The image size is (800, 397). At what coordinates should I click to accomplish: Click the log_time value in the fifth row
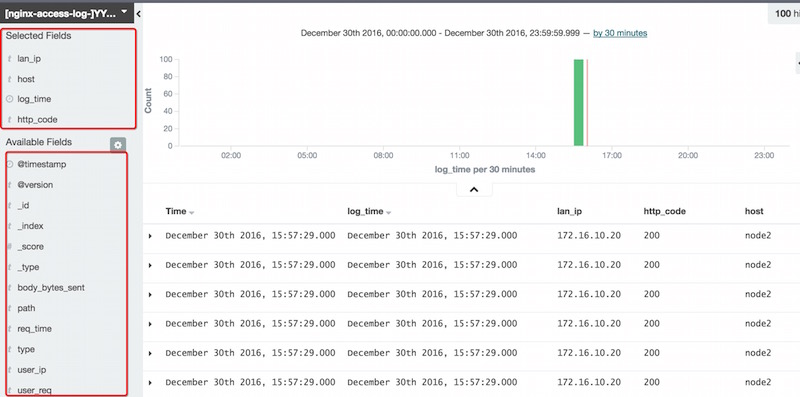(432, 353)
